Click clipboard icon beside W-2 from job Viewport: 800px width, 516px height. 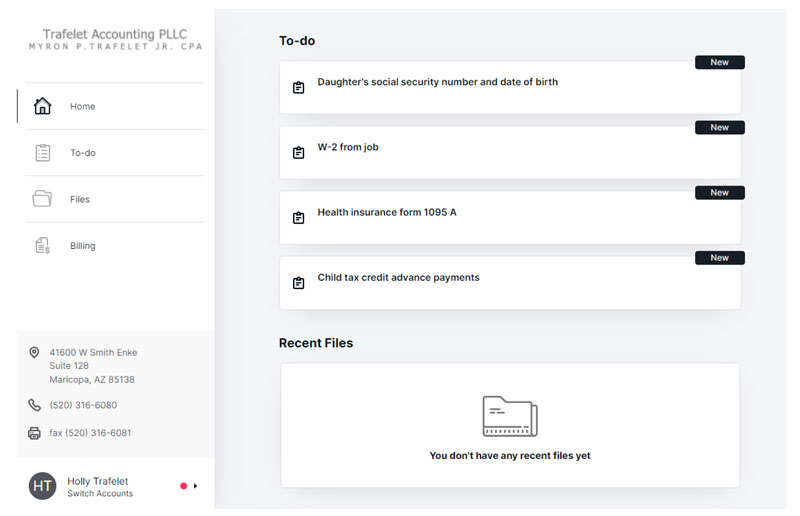coord(298,153)
